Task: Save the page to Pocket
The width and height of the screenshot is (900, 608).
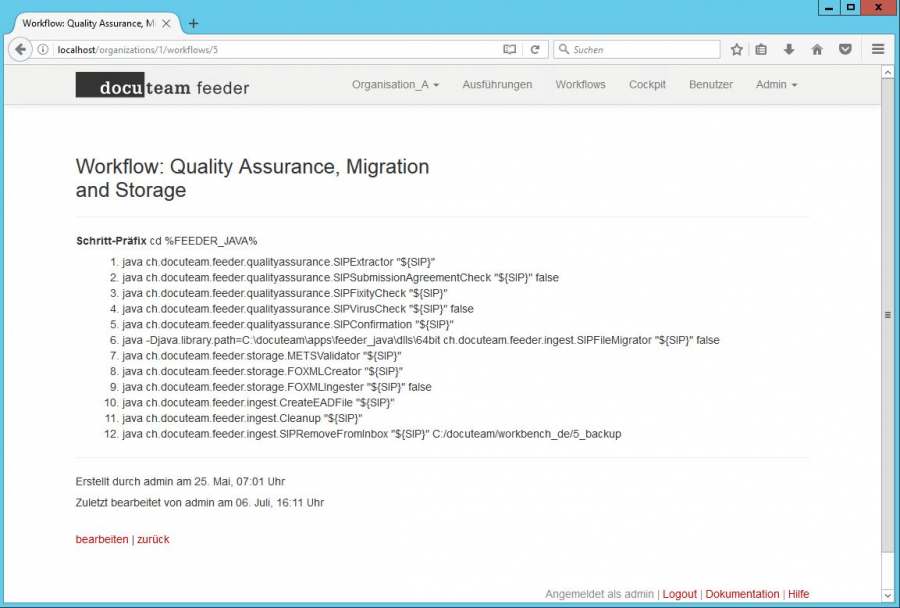Action: (845, 49)
